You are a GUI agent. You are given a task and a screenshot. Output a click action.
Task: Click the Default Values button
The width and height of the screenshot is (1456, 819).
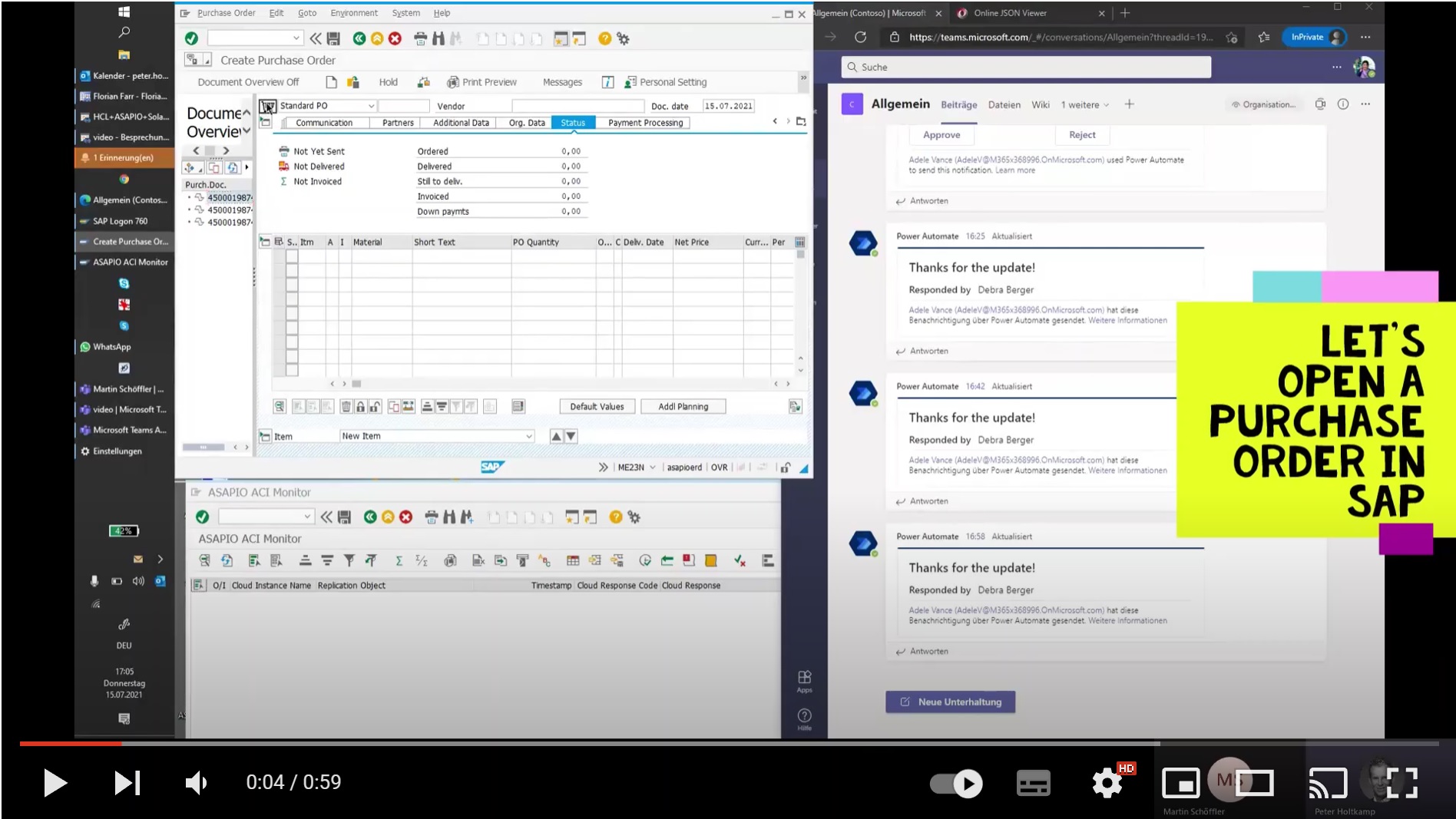tap(597, 406)
